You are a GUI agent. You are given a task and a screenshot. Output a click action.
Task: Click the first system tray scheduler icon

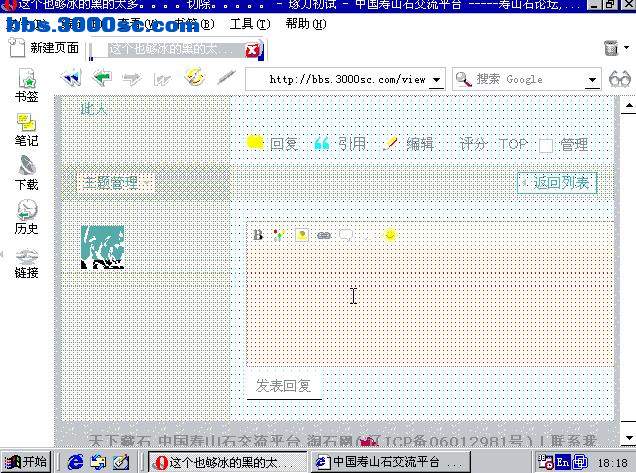[x=546, y=462]
